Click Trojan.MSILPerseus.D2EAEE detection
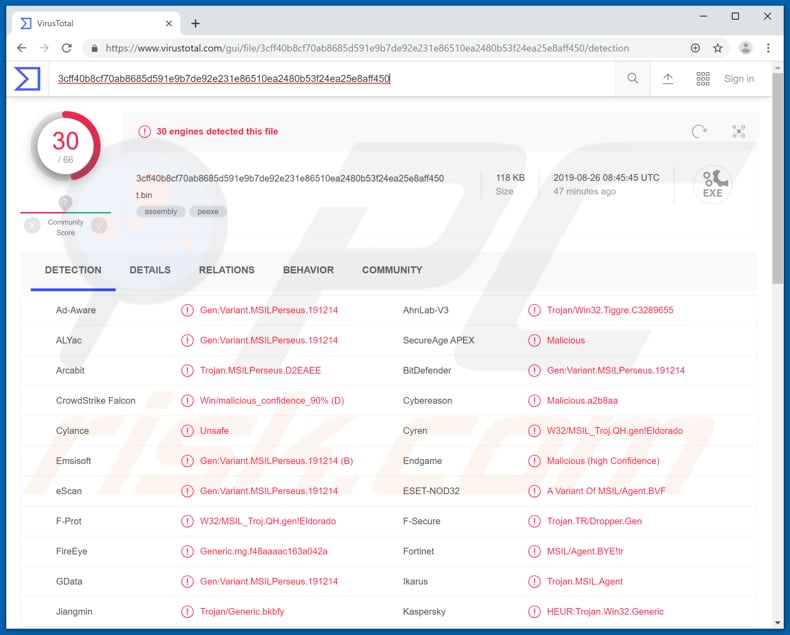 pyautogui.click(x=260, y=370)
